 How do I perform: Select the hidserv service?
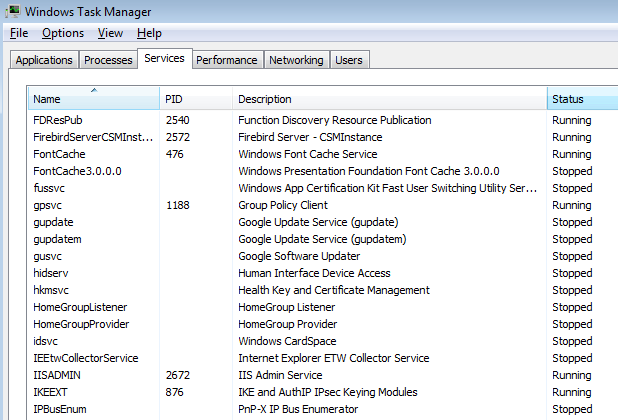[x=51, y=273]
